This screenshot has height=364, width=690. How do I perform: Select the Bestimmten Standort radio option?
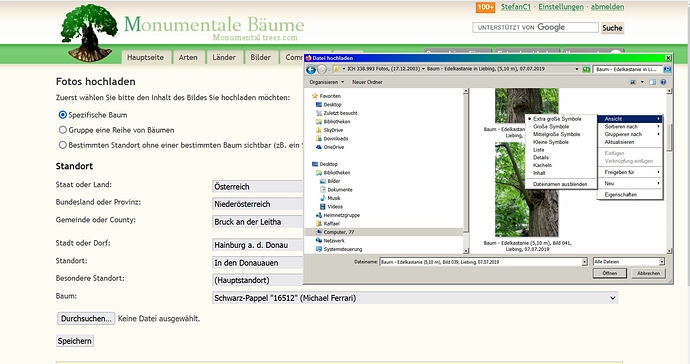click(x=62, y=145)
